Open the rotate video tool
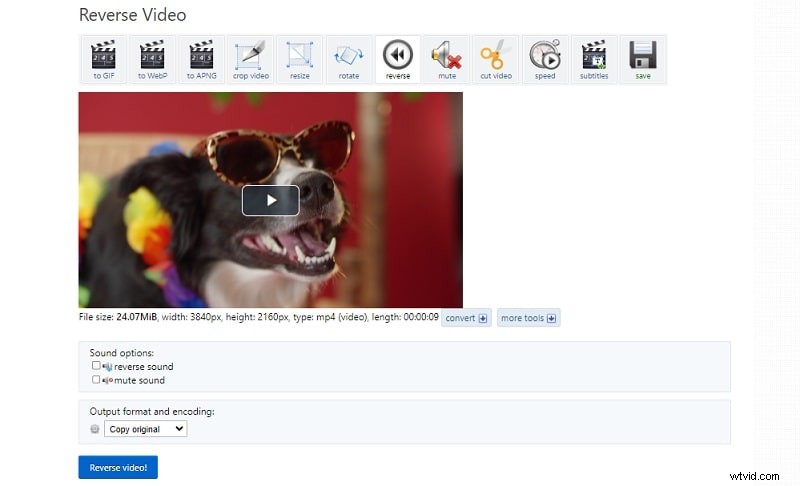The image size is (800, 486). 348,59
